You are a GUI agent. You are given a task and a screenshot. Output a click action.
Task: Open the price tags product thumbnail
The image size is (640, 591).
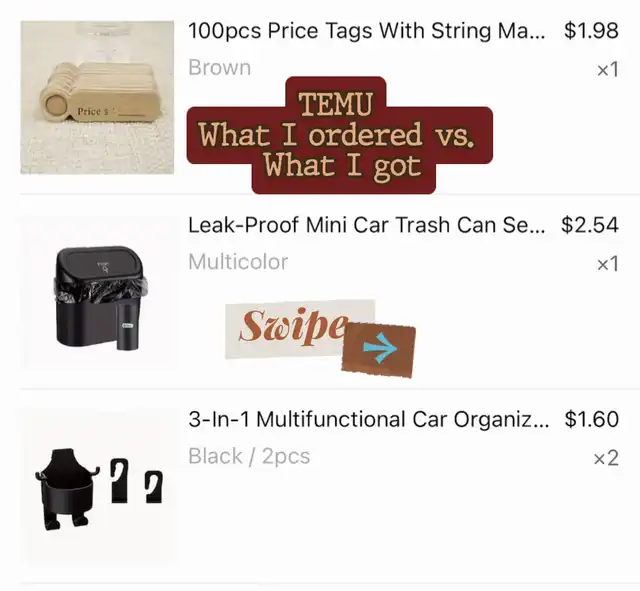tap(97, 98)
